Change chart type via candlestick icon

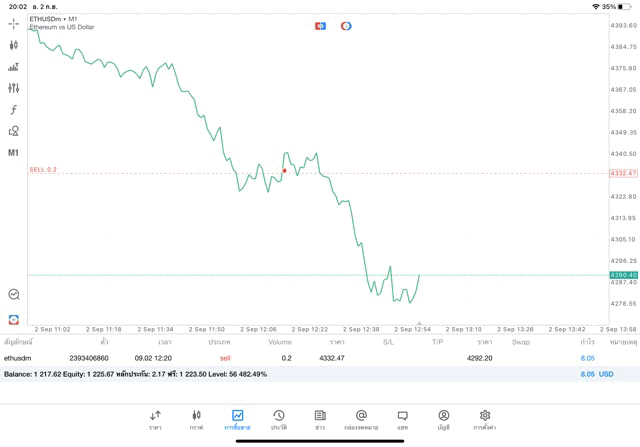pyautogui.click(x=13, y=45)
